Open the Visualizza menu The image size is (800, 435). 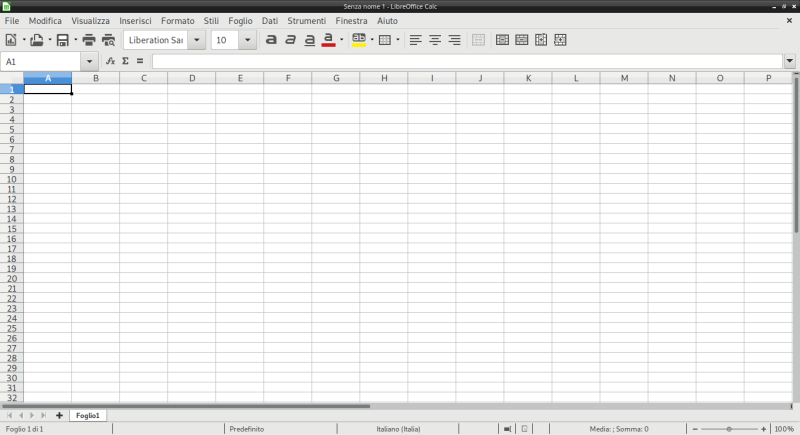pyautogui.click(x=90, y=21)
